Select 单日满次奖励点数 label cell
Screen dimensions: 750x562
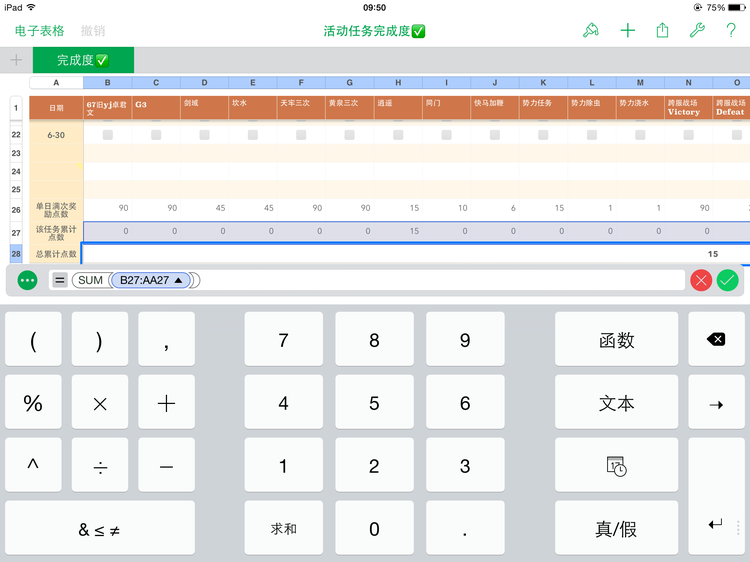click(x=56, y=209)
